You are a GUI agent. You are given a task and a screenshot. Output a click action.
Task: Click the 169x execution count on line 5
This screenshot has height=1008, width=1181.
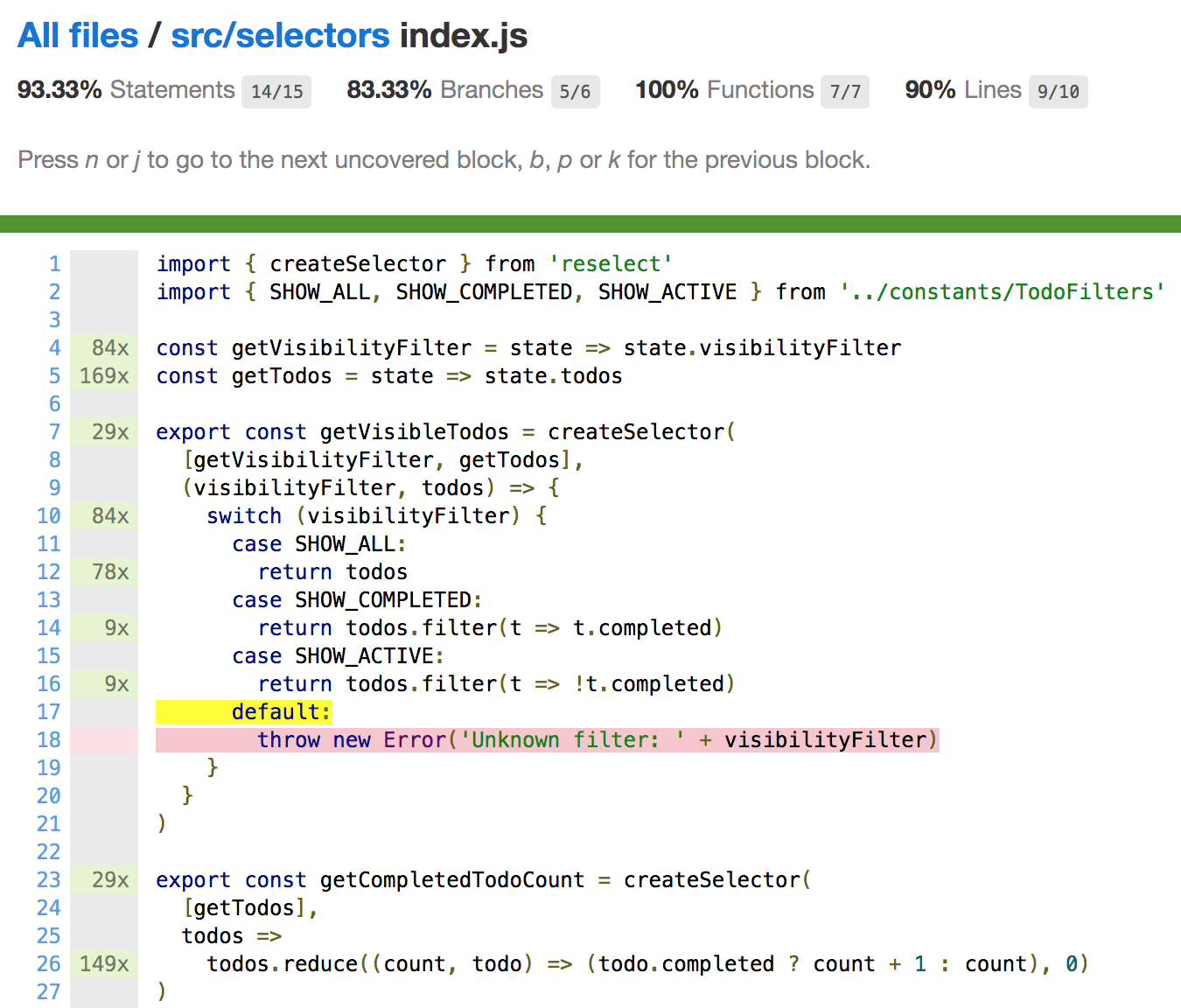tap(105, 375)
